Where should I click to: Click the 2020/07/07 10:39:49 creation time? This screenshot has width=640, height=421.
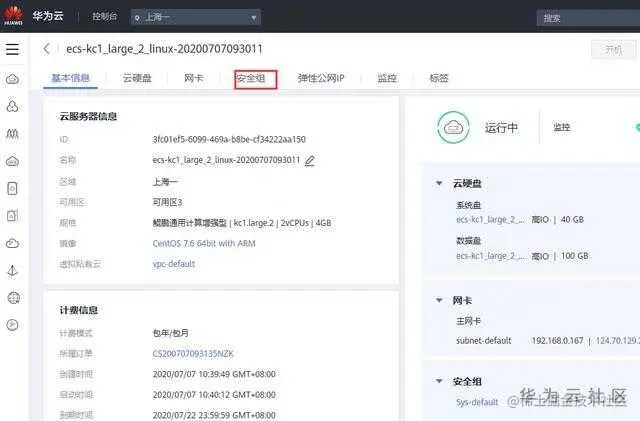(x=214, y=374)
